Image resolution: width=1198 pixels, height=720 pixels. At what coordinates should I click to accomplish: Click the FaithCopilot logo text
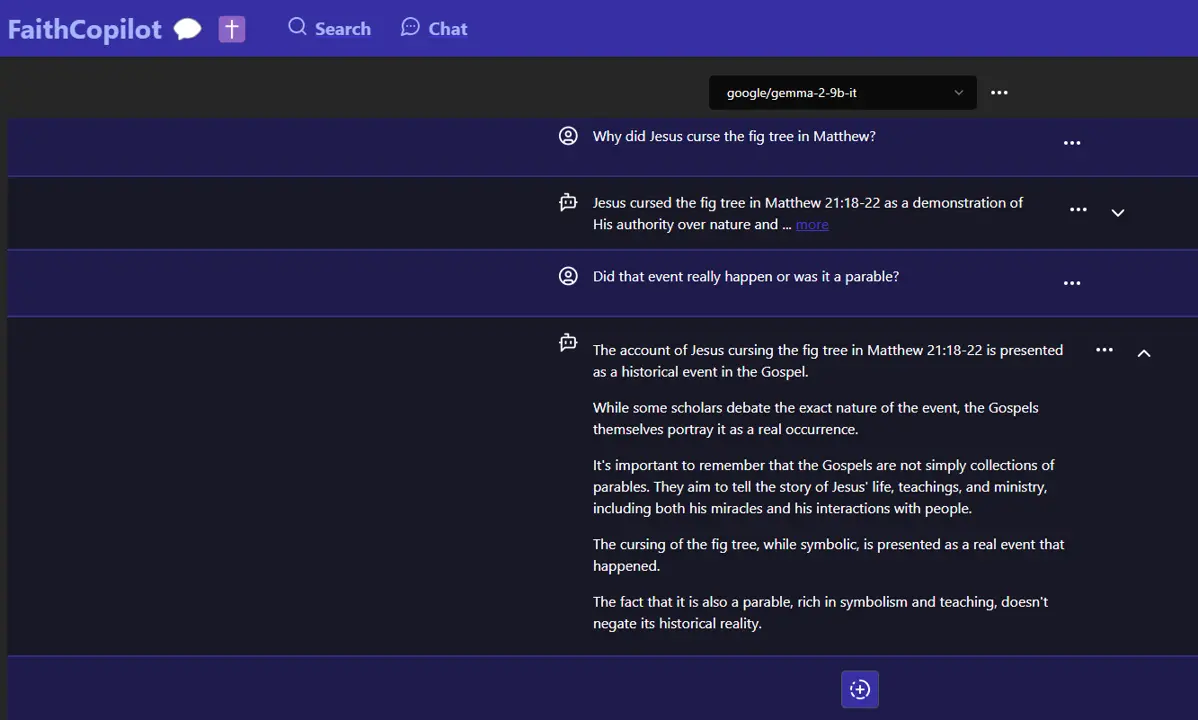[x=84, y=29]
